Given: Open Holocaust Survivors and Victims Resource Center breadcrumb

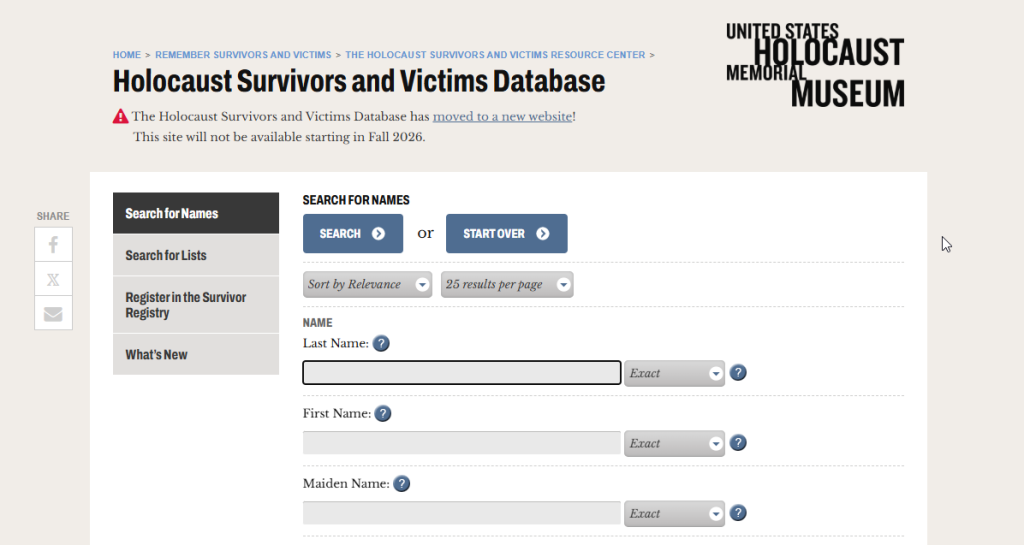Looking at the screenshot, I should (x=495, y=55).
